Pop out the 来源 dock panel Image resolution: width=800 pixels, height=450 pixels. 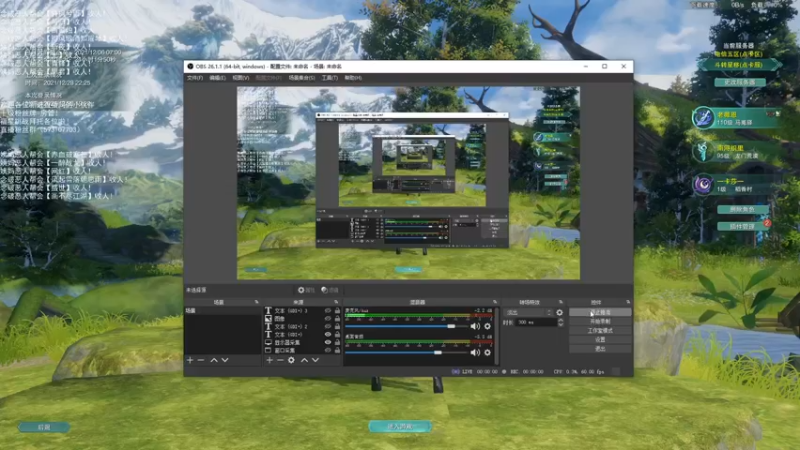(336, 302)
